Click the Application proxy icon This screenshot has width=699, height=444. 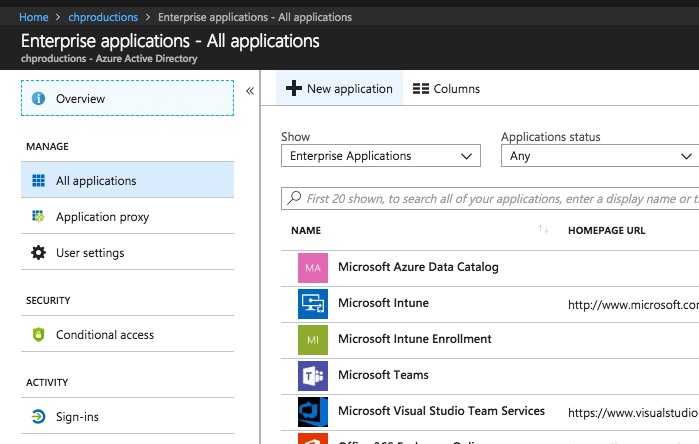pyautogui.click(x=38, y=217)
